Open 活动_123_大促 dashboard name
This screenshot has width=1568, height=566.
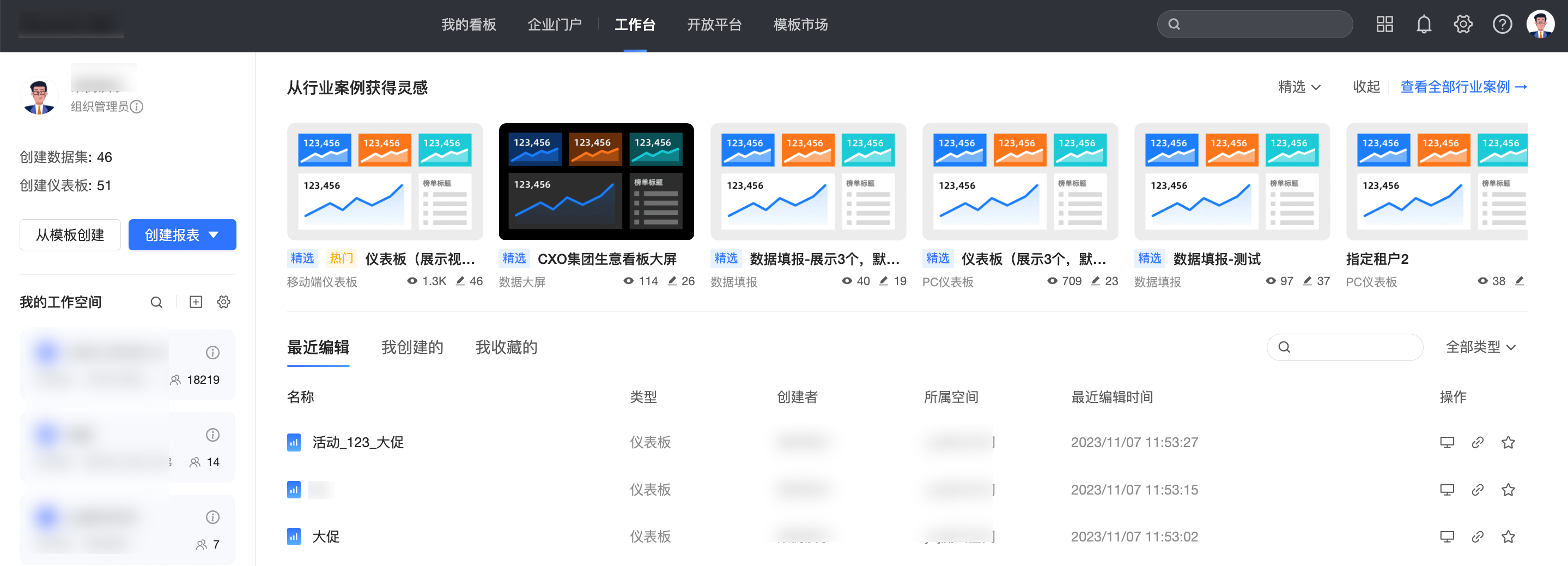tap(358, 442)
